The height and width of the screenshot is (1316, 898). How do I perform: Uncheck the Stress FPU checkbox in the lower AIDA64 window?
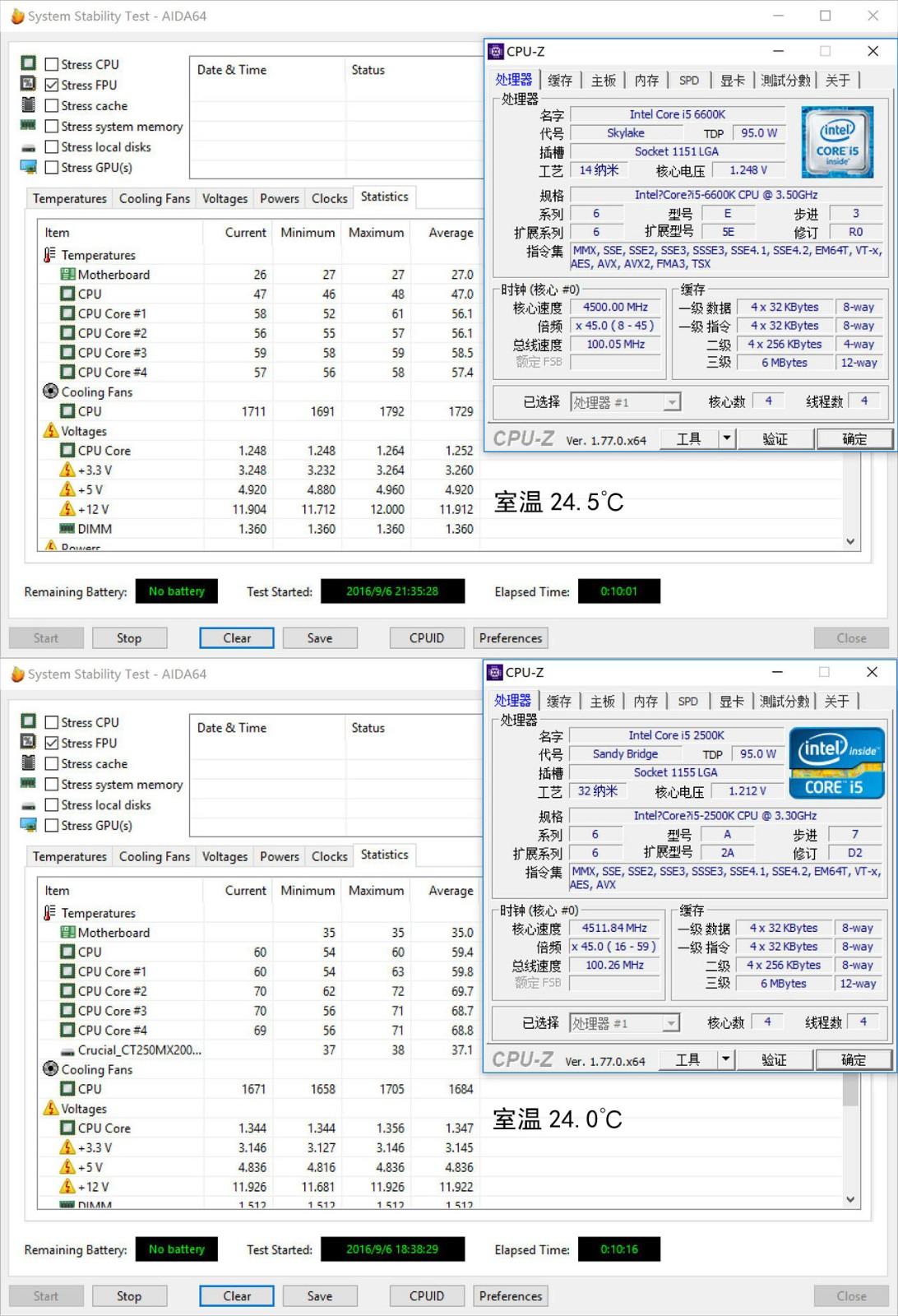(x=52, y=743)
